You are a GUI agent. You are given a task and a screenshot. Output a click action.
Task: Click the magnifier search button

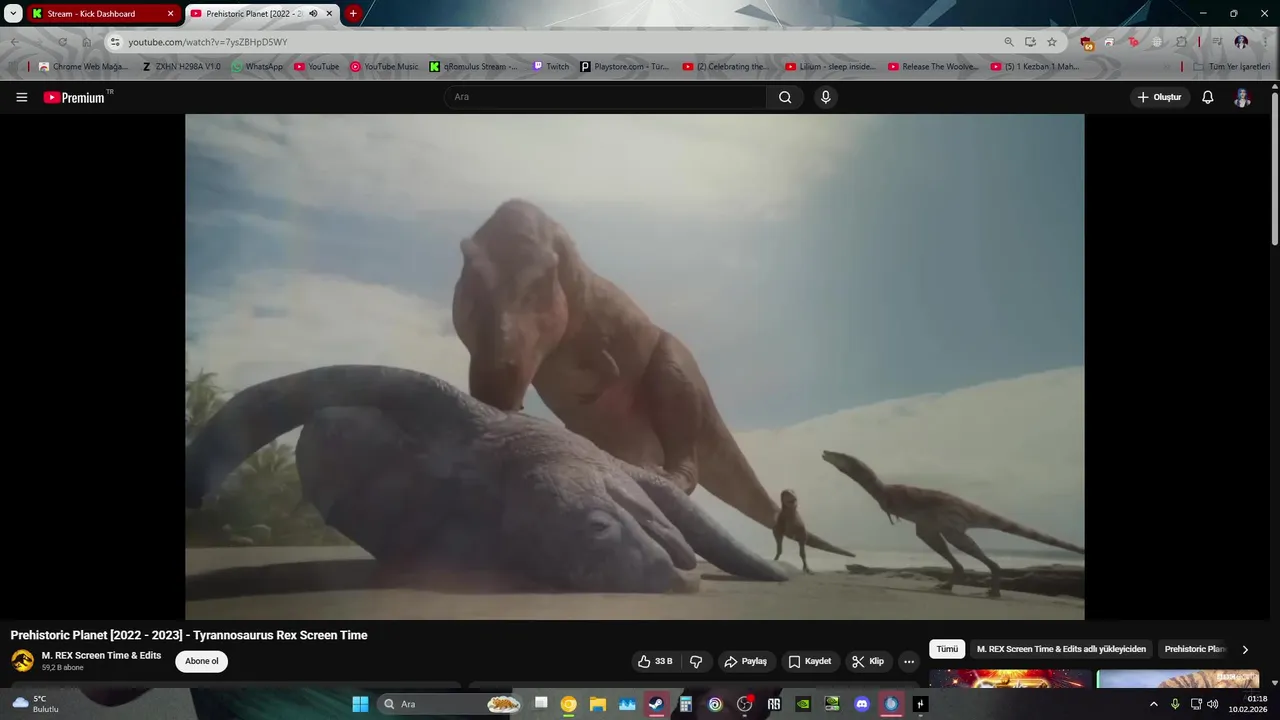click(785, 97)
